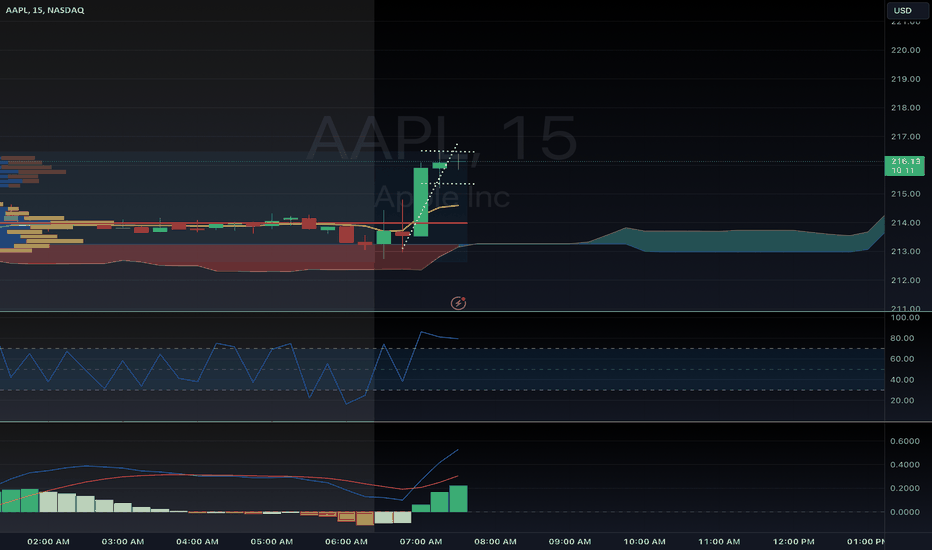932x550 pixels.
Task: Click the 220.00 price axis label
Action: click(905, 50)
